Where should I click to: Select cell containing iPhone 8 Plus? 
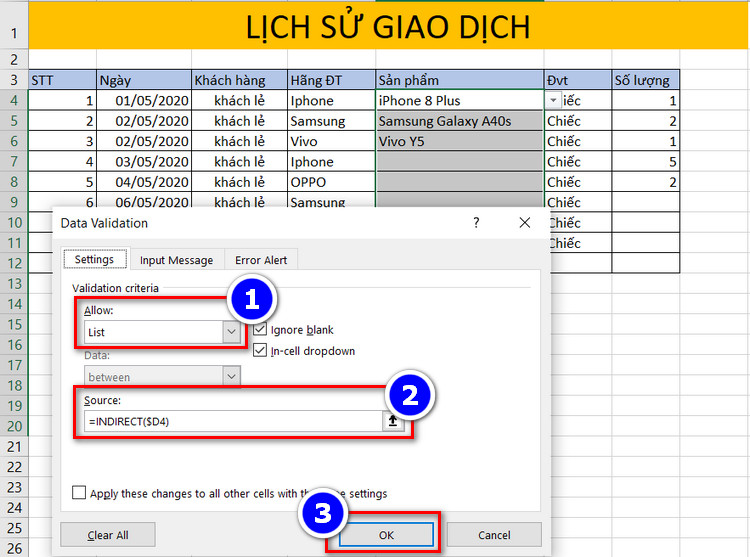460,100
